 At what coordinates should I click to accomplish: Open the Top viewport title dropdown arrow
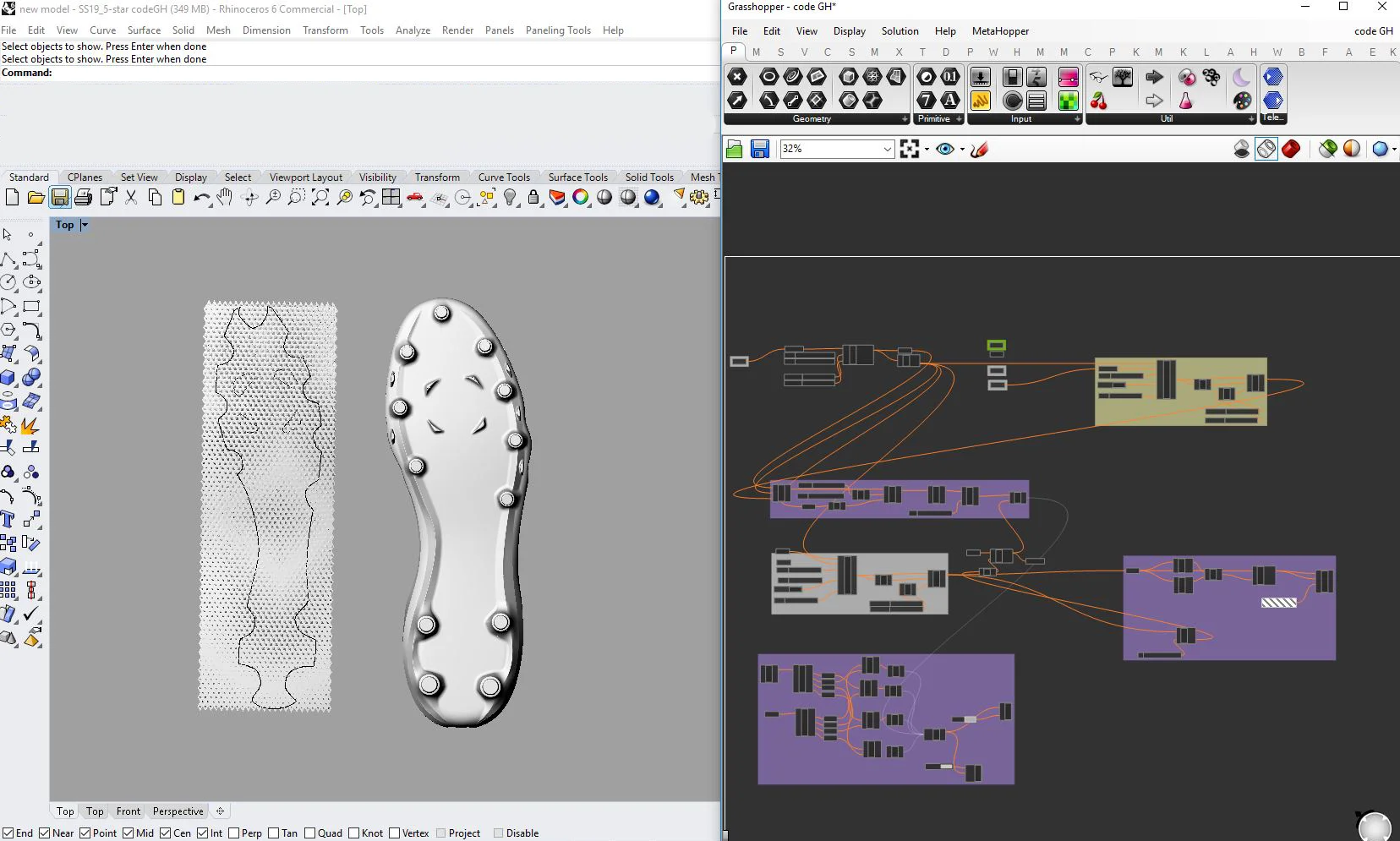pos(84,225)
